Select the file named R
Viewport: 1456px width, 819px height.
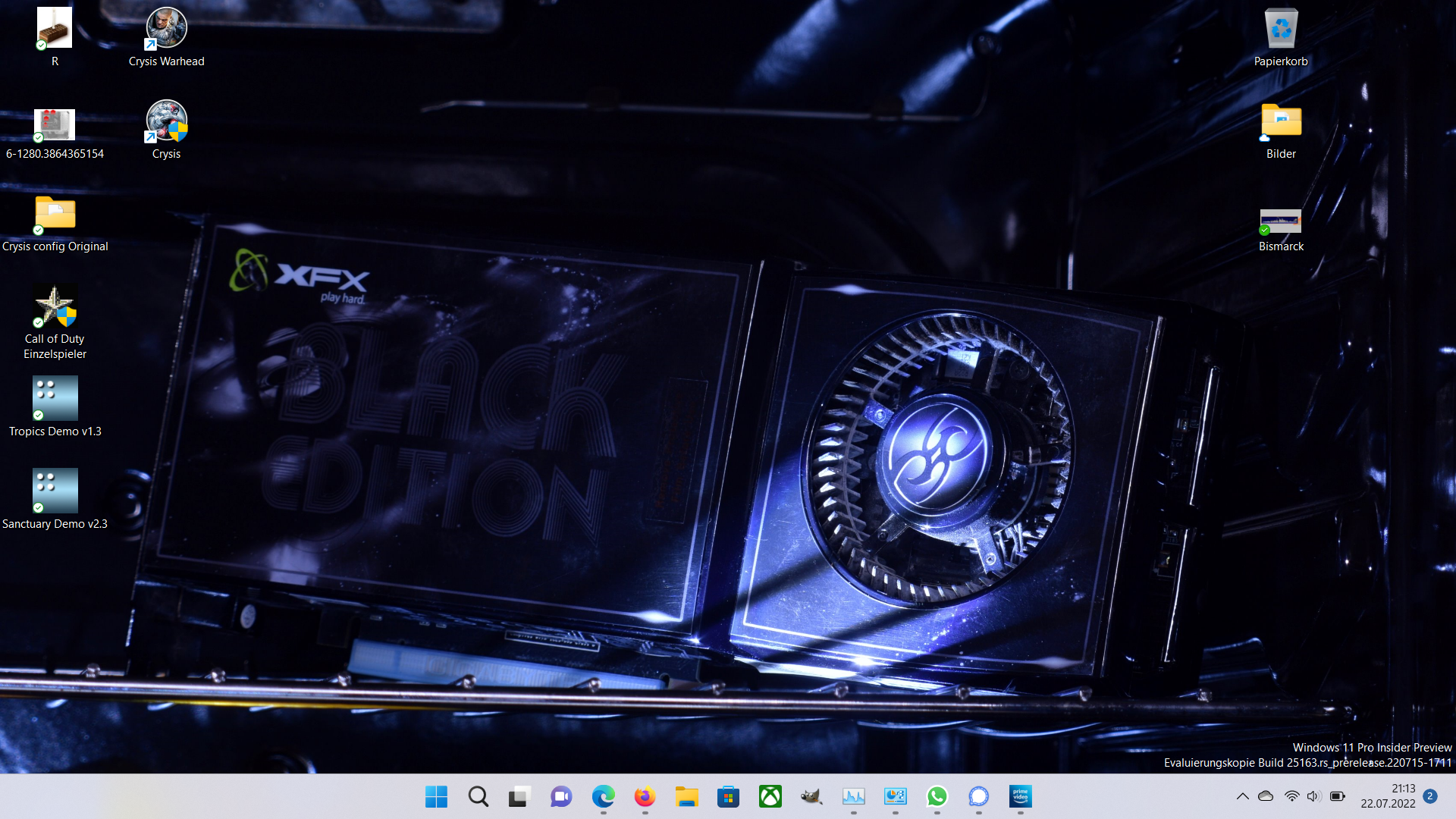point(55,30)
